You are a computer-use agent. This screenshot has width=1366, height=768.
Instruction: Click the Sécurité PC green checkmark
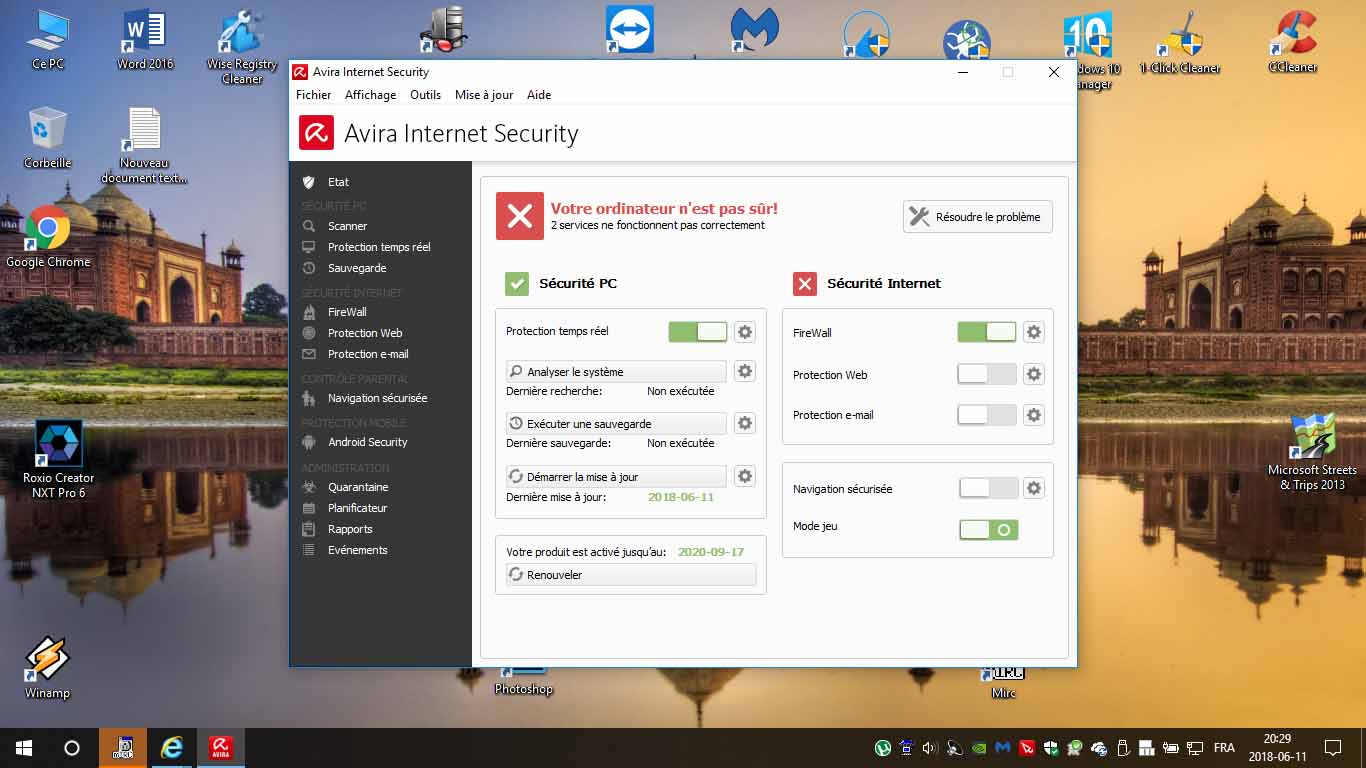(x=516, y=283)
